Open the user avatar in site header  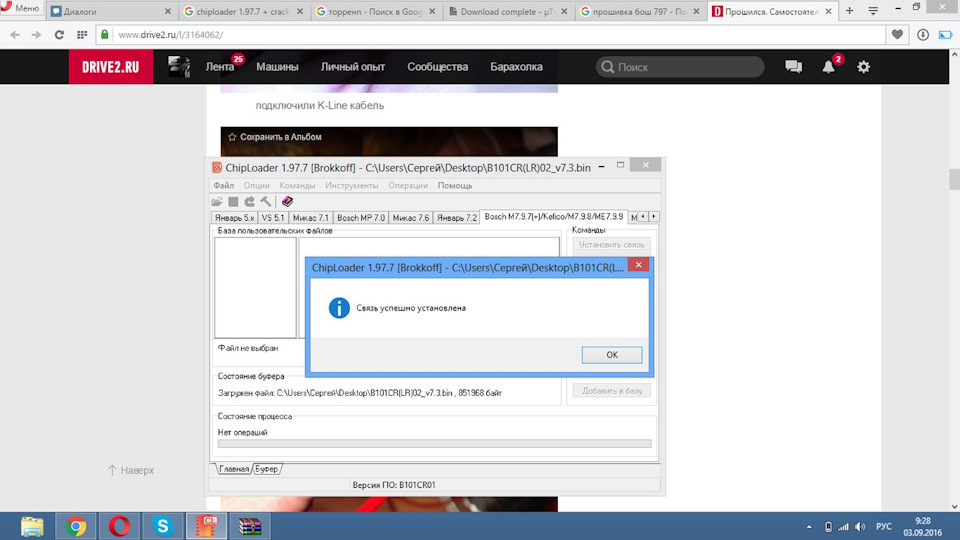pos(179,67)
